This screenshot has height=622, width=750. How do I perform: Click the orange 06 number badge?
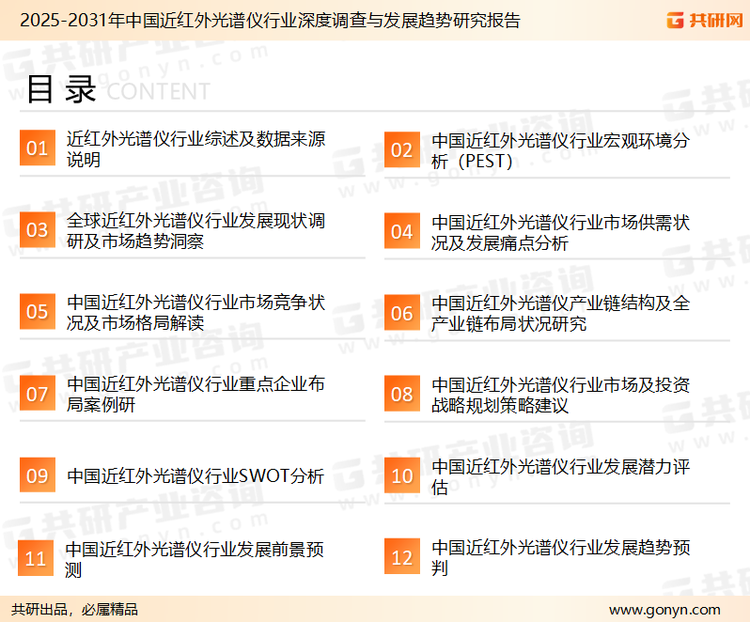click(x=402, y=313)
